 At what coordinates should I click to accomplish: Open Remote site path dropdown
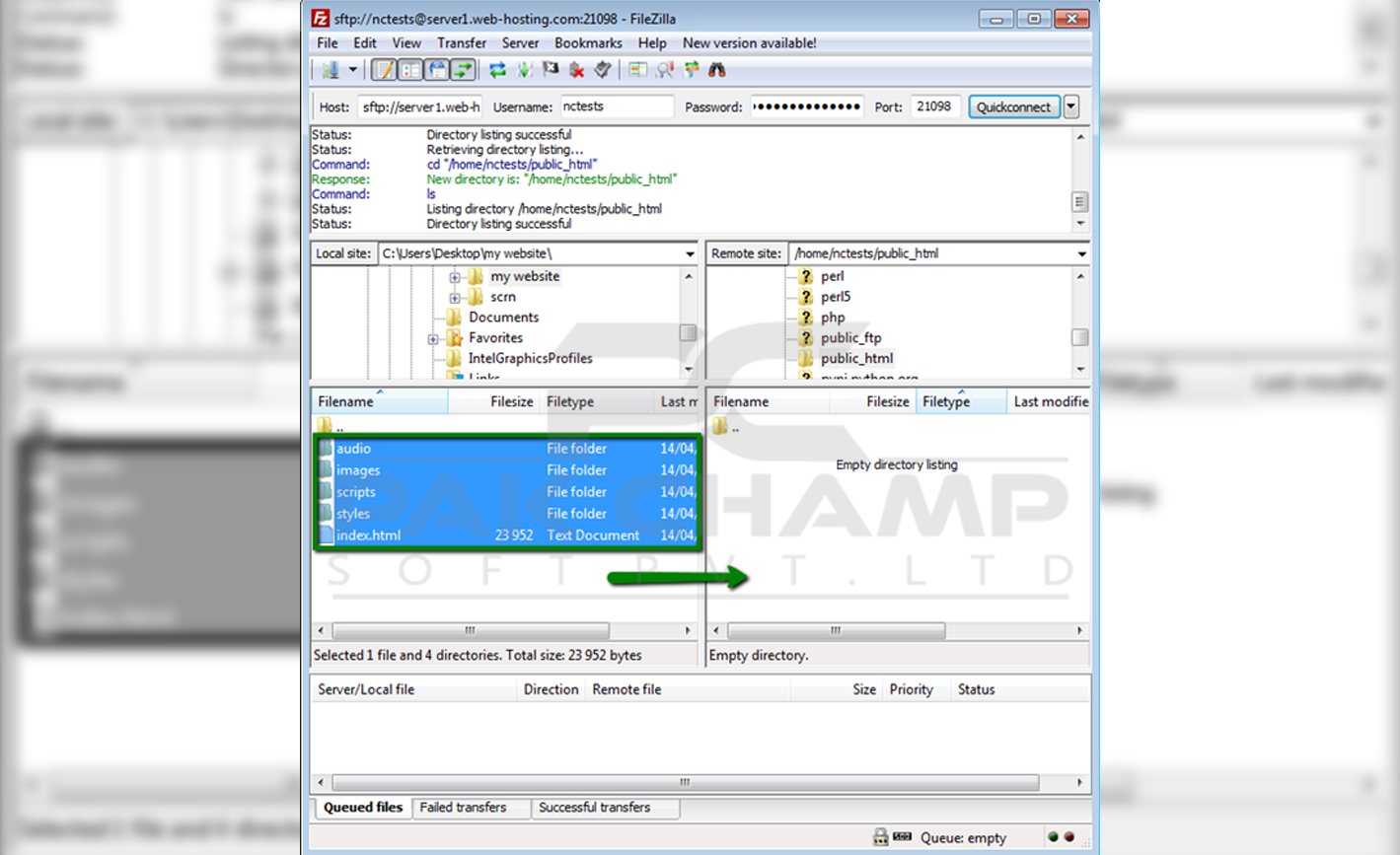click(x=1081, y=253)
